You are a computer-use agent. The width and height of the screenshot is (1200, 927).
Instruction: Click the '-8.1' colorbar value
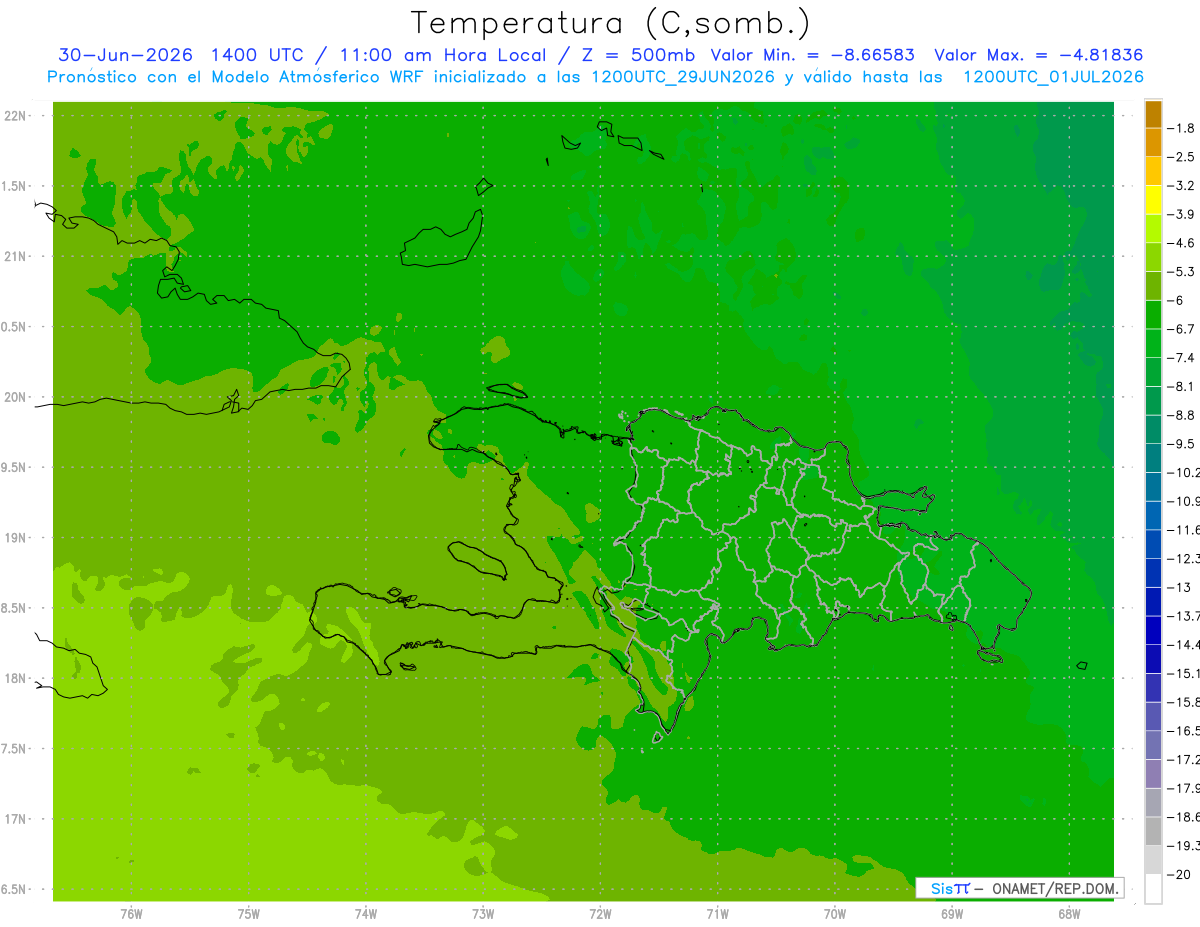click(1181, 386)
